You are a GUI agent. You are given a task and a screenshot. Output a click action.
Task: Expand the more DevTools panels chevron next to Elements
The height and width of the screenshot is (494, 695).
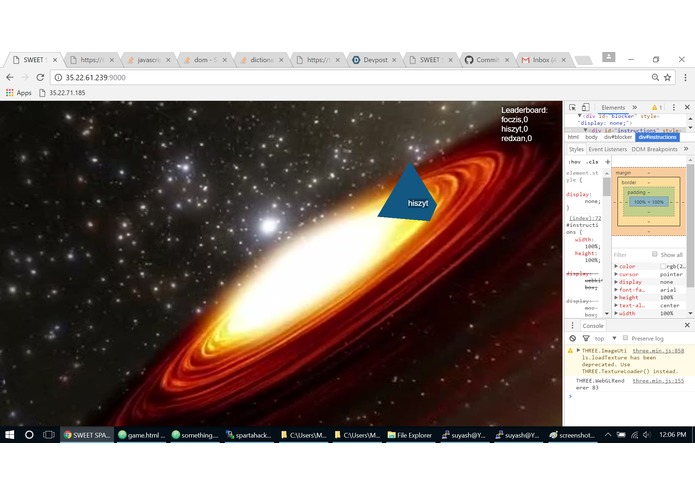click(x=635, y=107)
